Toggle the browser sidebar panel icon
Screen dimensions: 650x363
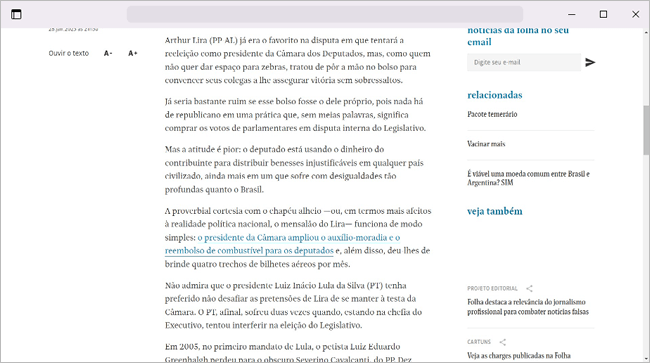coord(16,15)
